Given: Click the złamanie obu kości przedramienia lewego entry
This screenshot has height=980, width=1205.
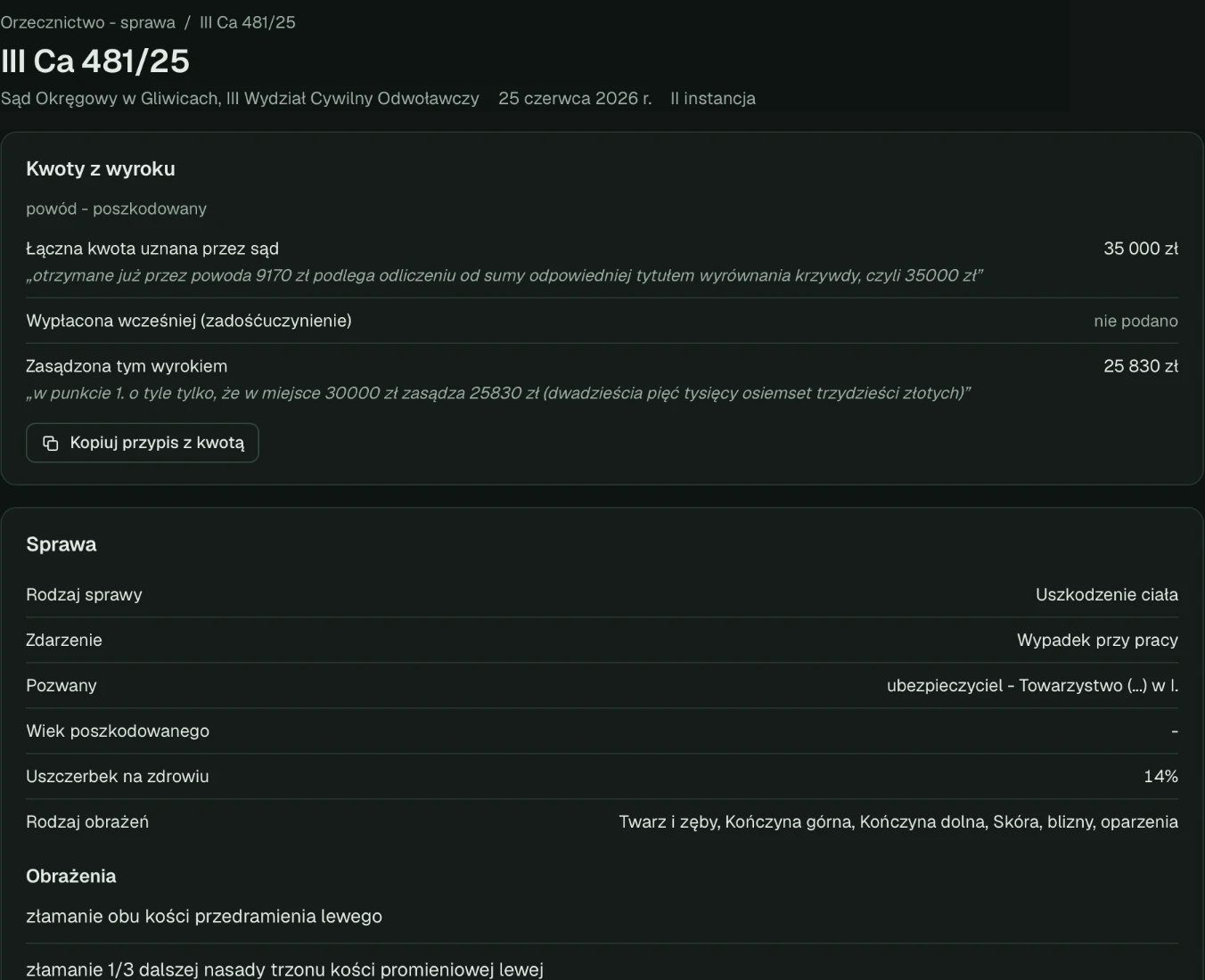Looking at the screenshot, I should (204, 916).
